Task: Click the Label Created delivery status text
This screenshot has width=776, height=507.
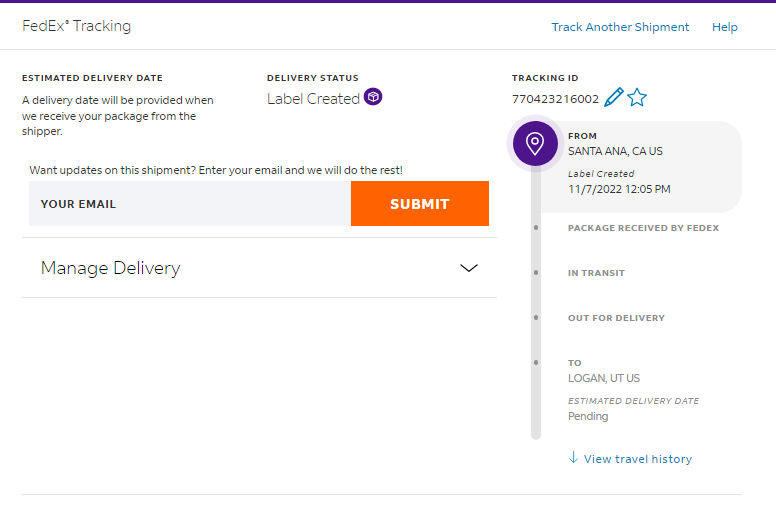Action: [313, 99]
